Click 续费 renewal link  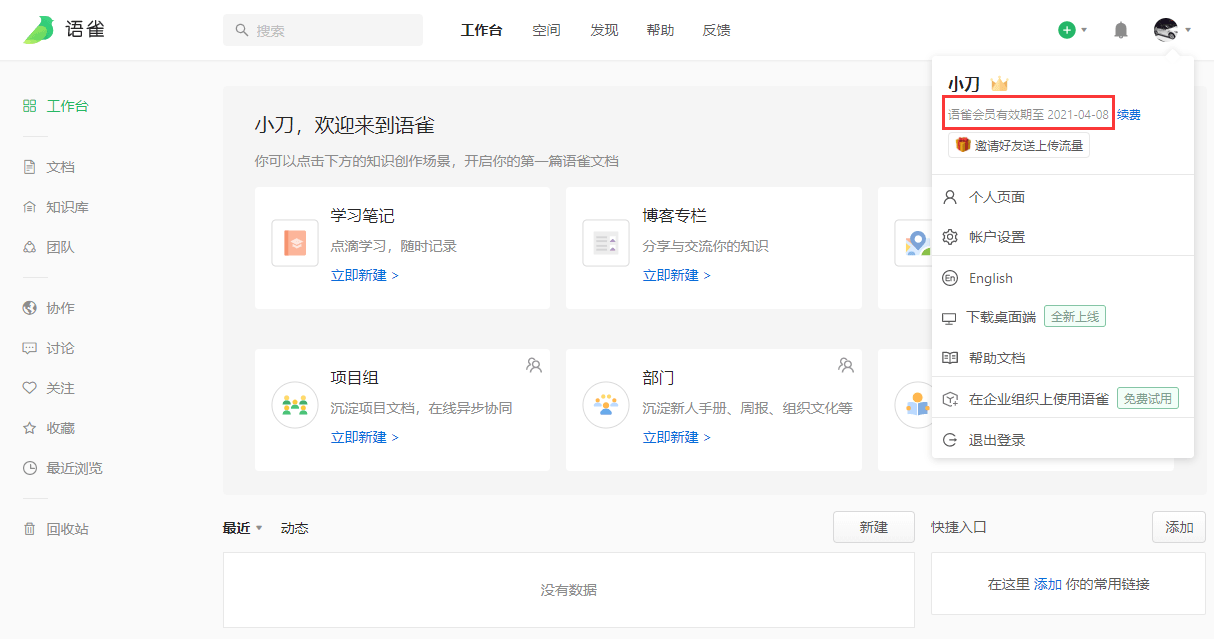tap(1129, 114)
